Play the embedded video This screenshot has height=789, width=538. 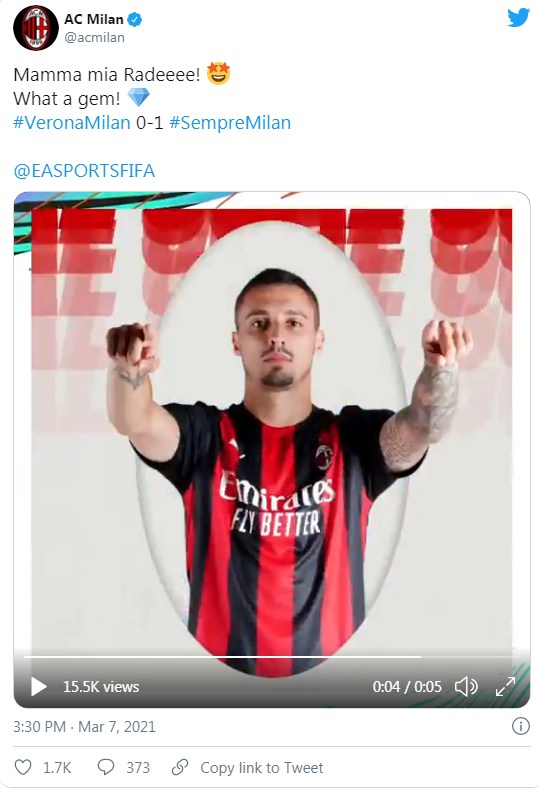click(38, 686)
